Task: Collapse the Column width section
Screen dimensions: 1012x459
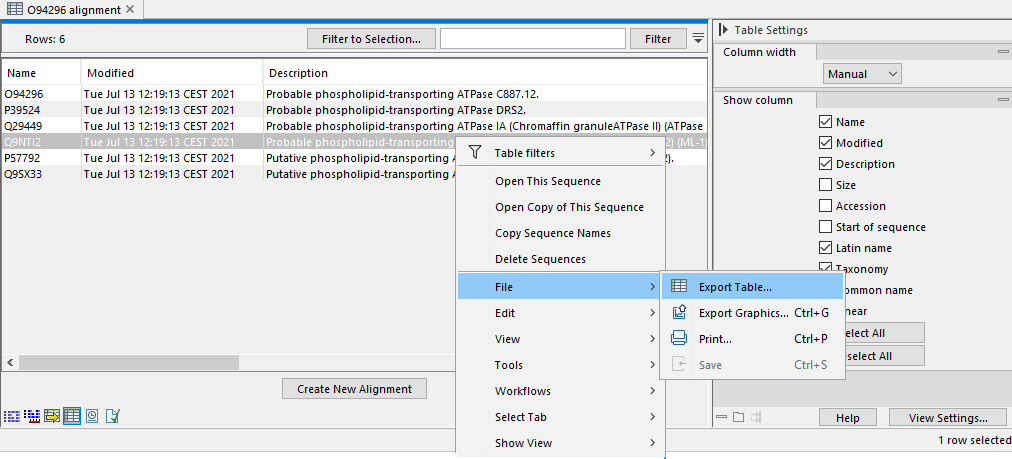Action: click(1003, 52)
